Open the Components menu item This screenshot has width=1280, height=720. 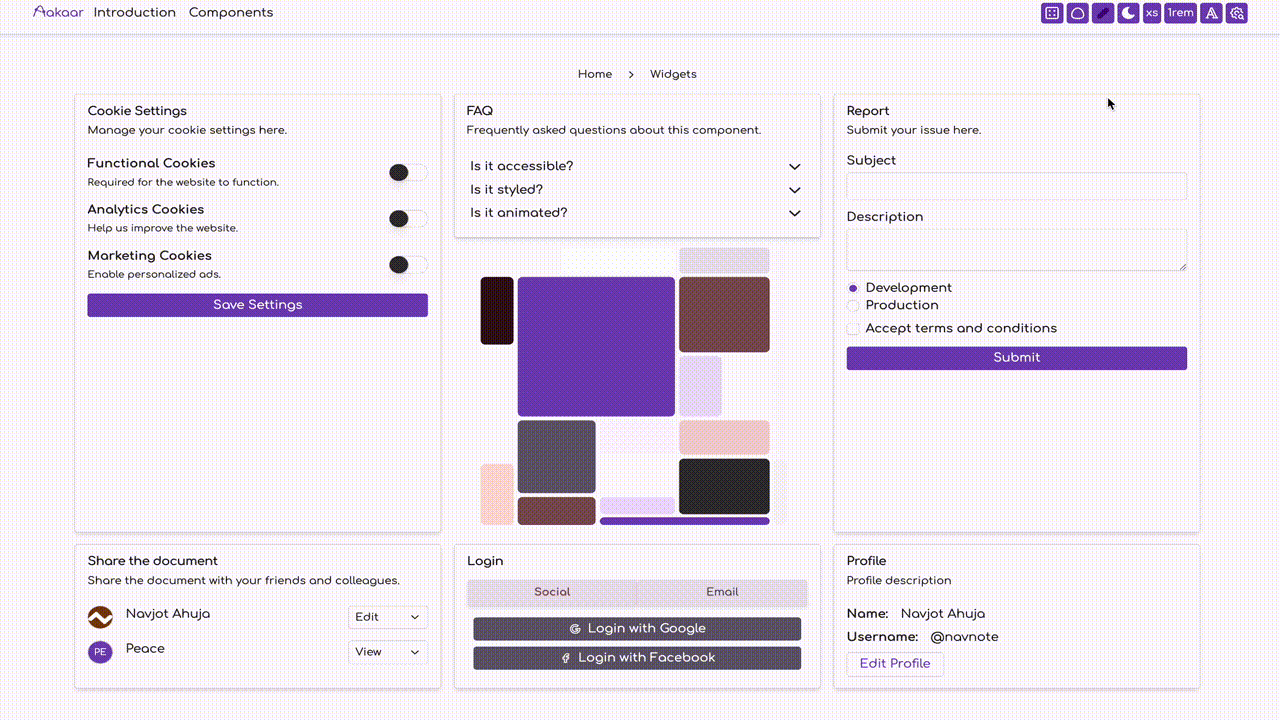pos(230,13)
